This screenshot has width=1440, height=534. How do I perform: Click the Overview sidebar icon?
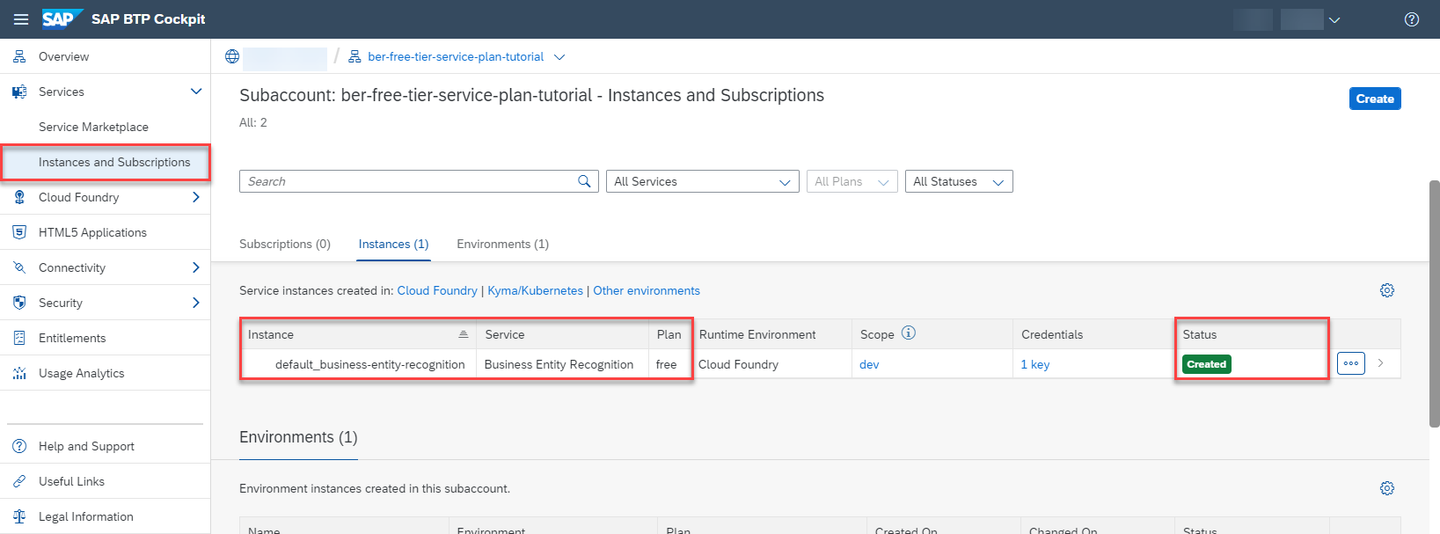[x=19, y=57]
